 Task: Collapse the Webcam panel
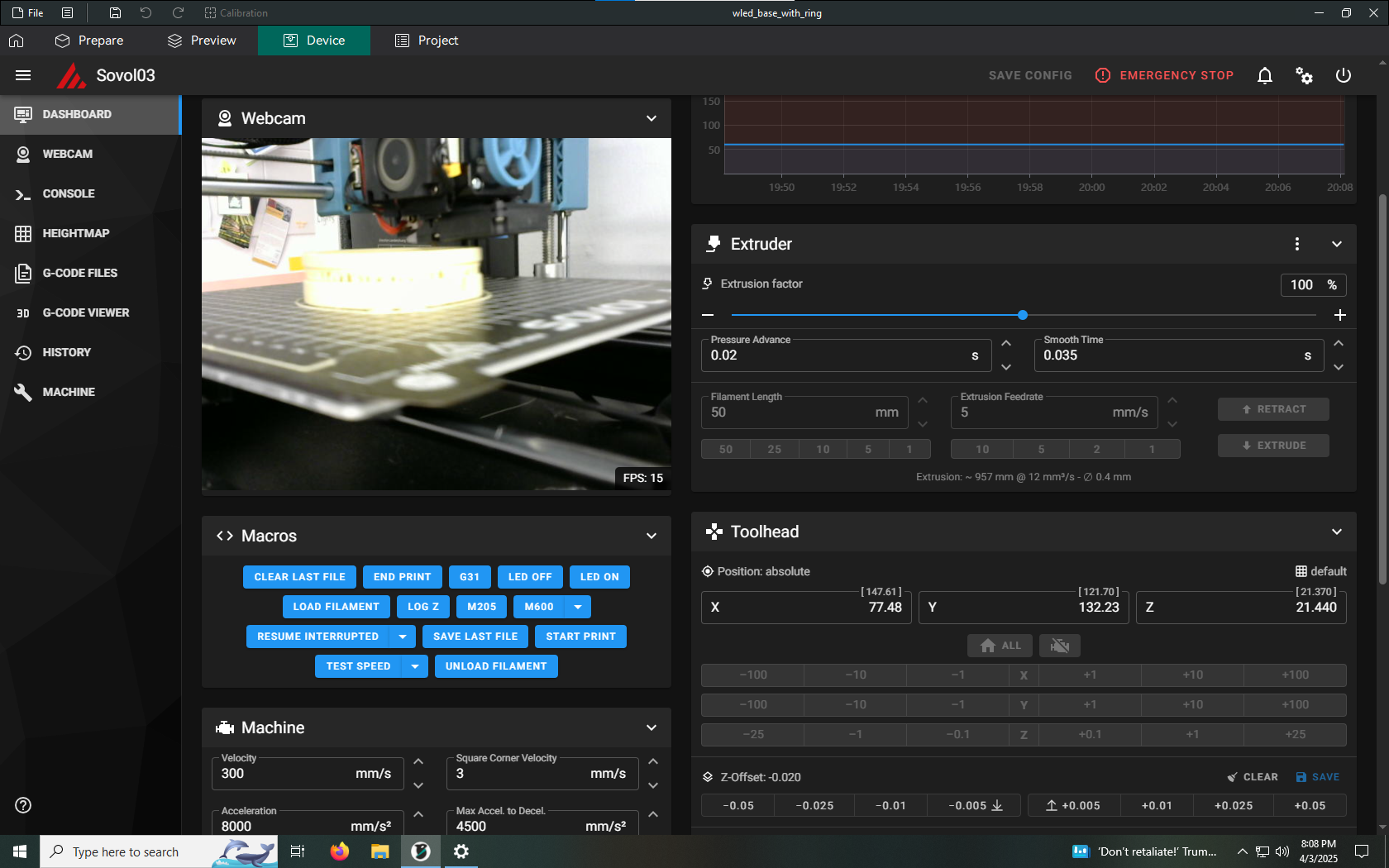coord(652,118)
